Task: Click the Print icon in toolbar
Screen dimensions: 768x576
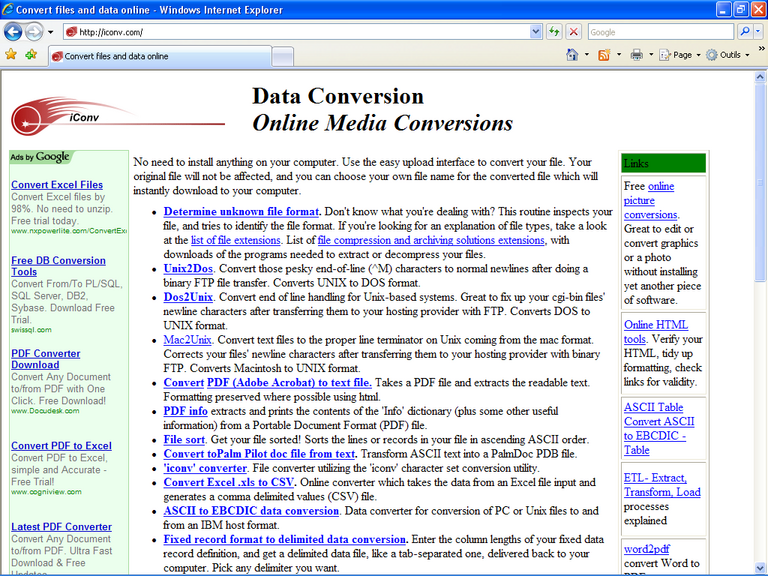Action: point(636,55)
